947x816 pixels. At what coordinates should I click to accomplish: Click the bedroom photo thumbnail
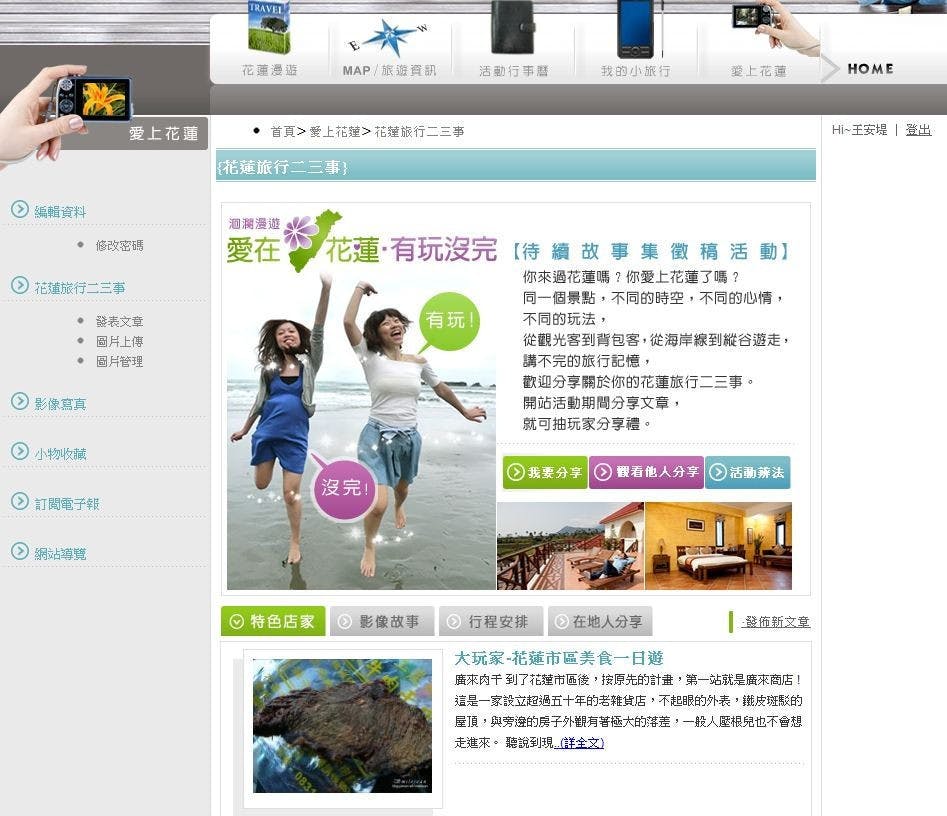[x=726, y=546]
